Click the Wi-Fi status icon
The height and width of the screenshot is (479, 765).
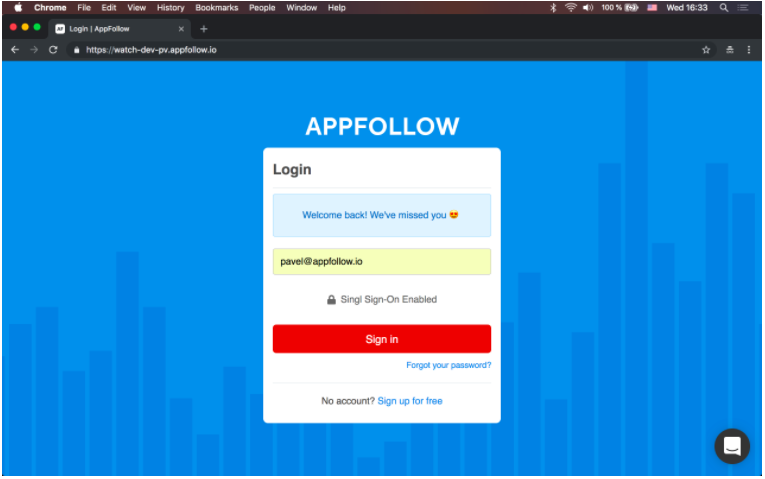click(x=570, y=8)
